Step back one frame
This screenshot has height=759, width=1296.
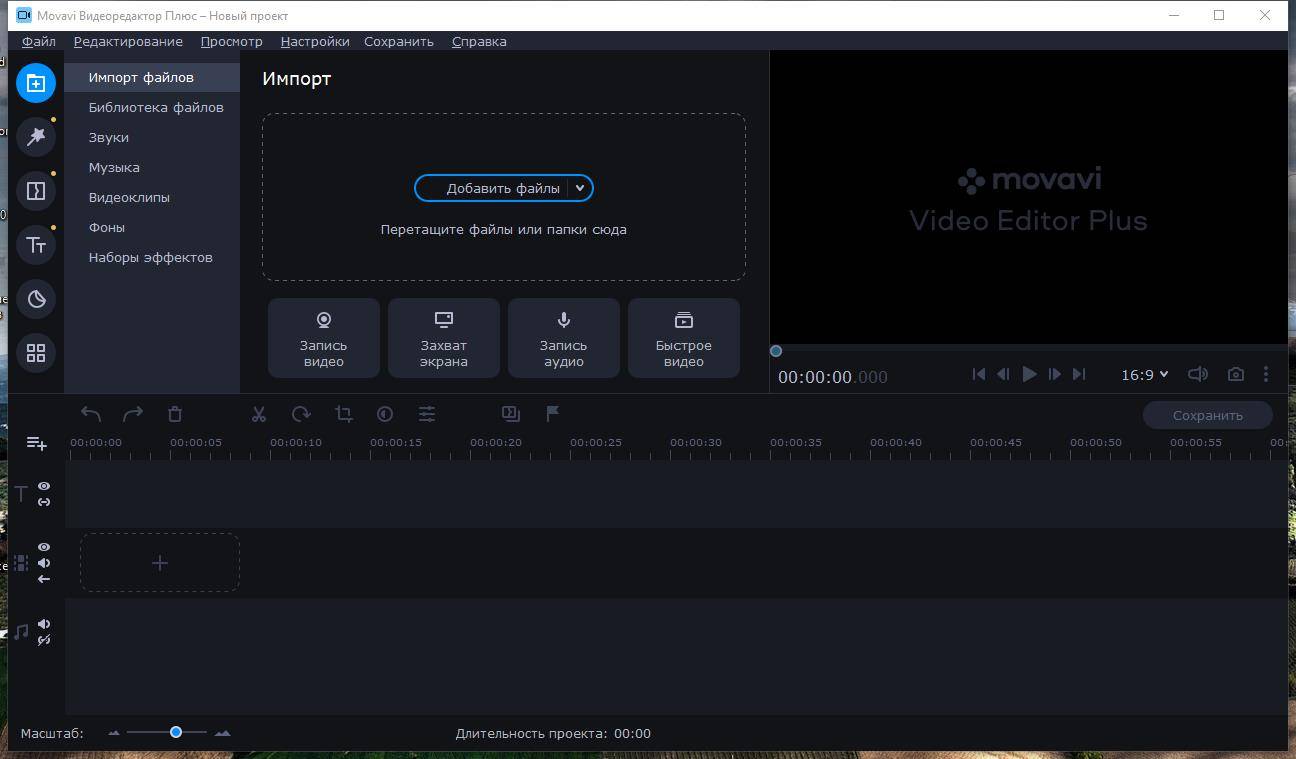coord(1003,374)
